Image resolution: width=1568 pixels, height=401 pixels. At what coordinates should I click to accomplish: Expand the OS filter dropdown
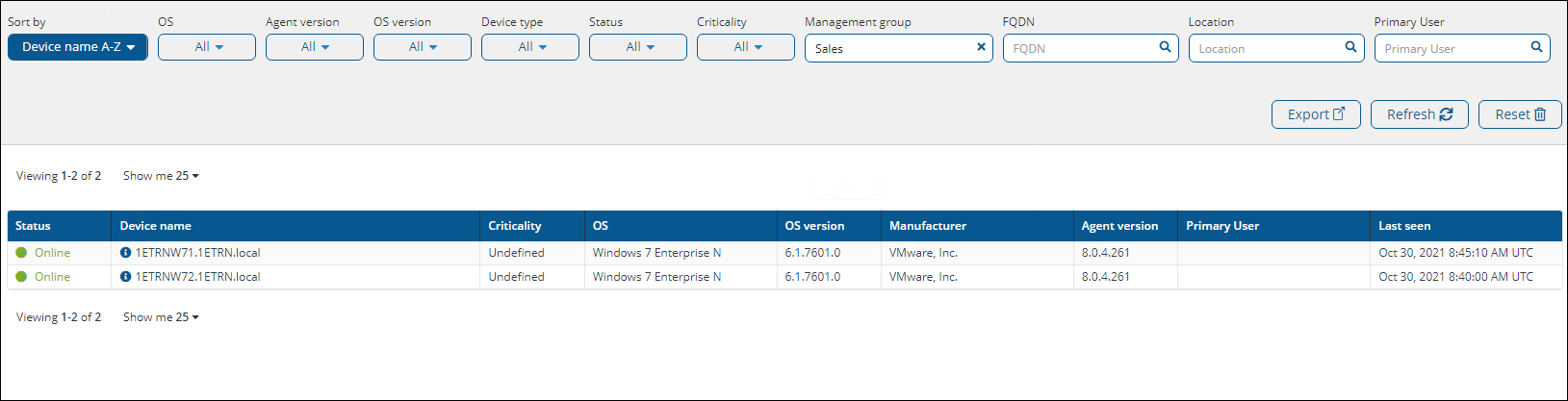coord(207,47)
